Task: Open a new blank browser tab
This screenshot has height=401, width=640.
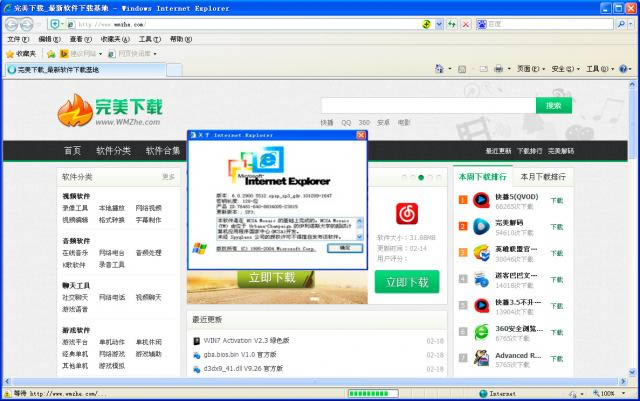Action: (174, 70)
